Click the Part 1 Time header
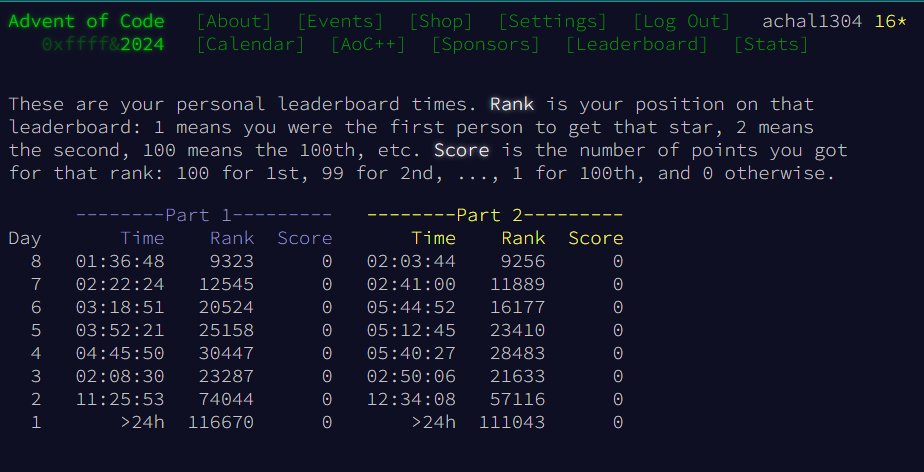Viewport: 924px width, 472px height. tap(143, 238)
